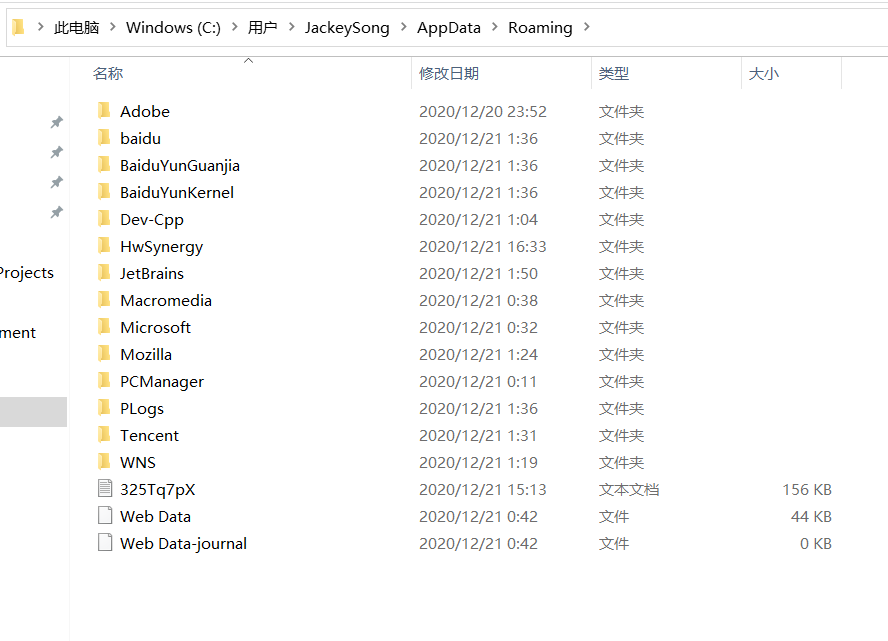This screenshot has width=888, height=641.
Task: Sort by the 名称 column header
Action: (108, 74)
